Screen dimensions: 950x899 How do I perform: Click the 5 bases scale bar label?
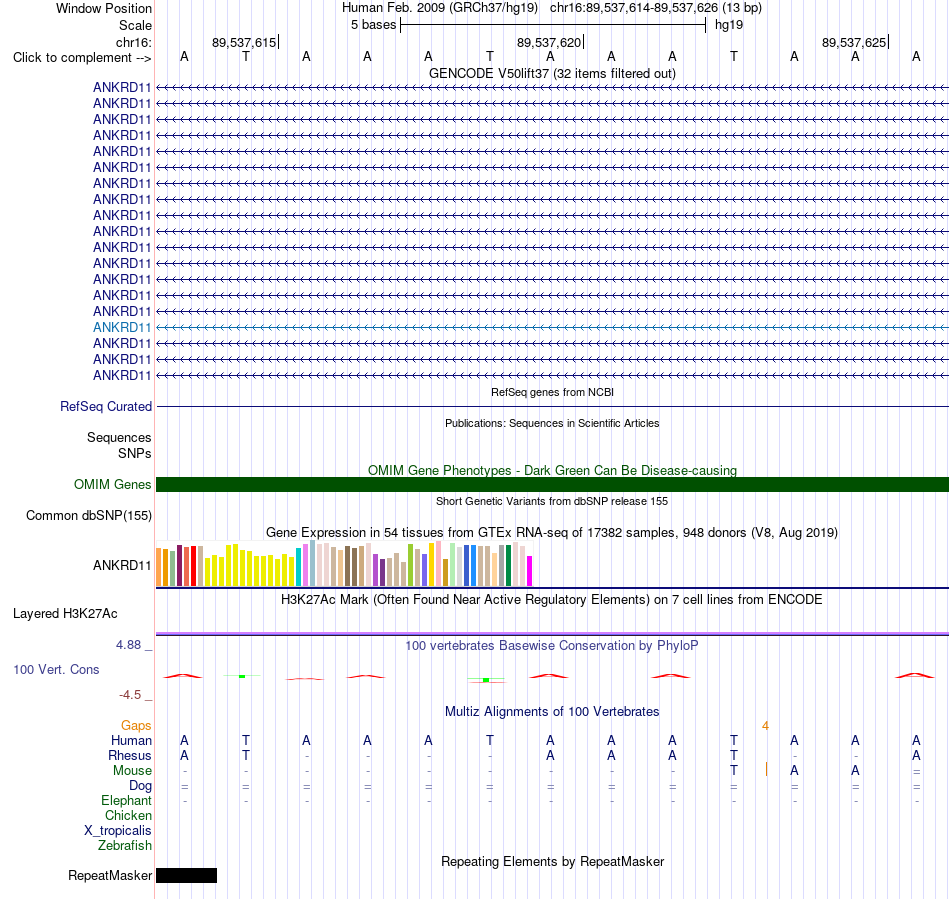(x=373, y=25)
